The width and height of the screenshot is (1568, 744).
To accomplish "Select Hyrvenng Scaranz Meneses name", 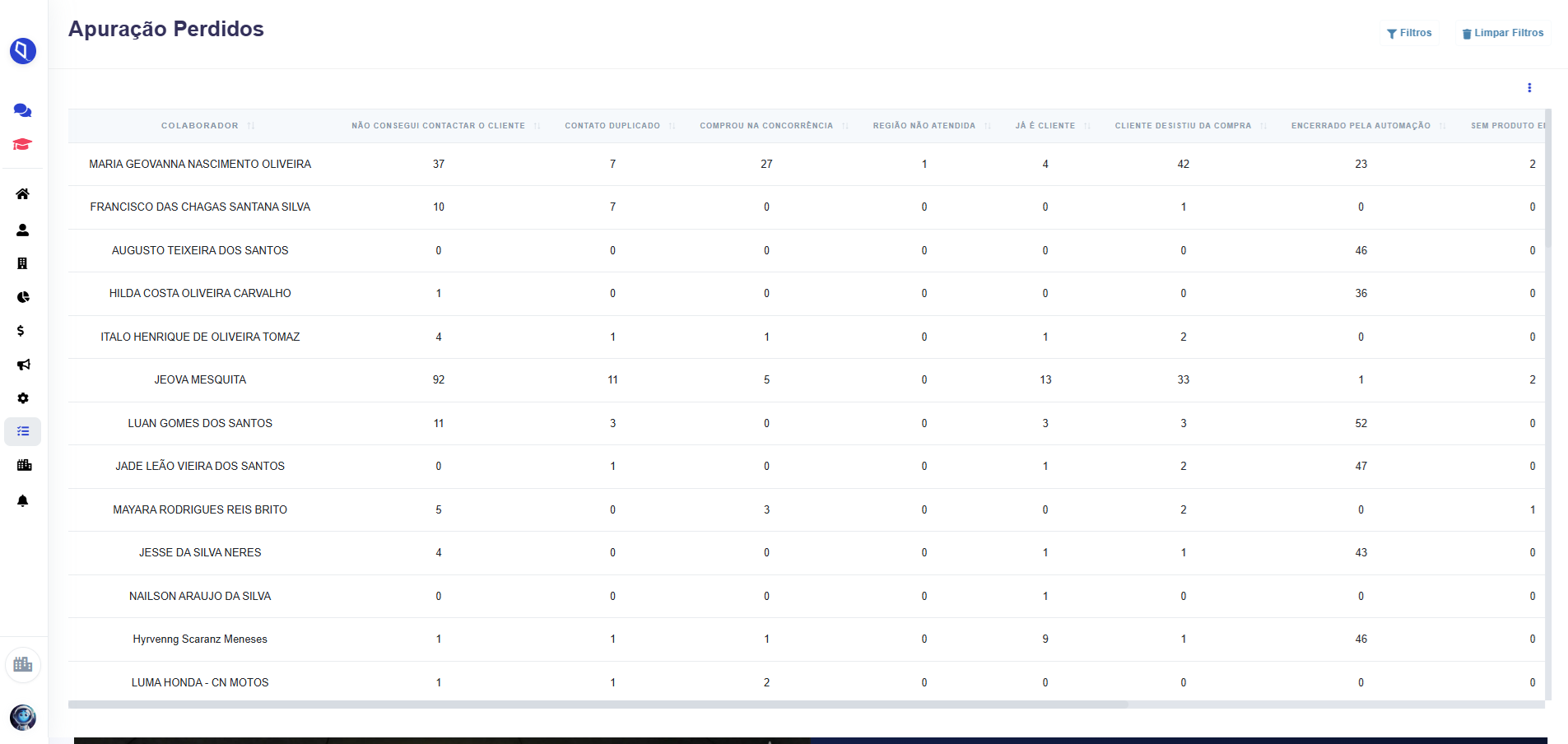I will coord(200,639).
